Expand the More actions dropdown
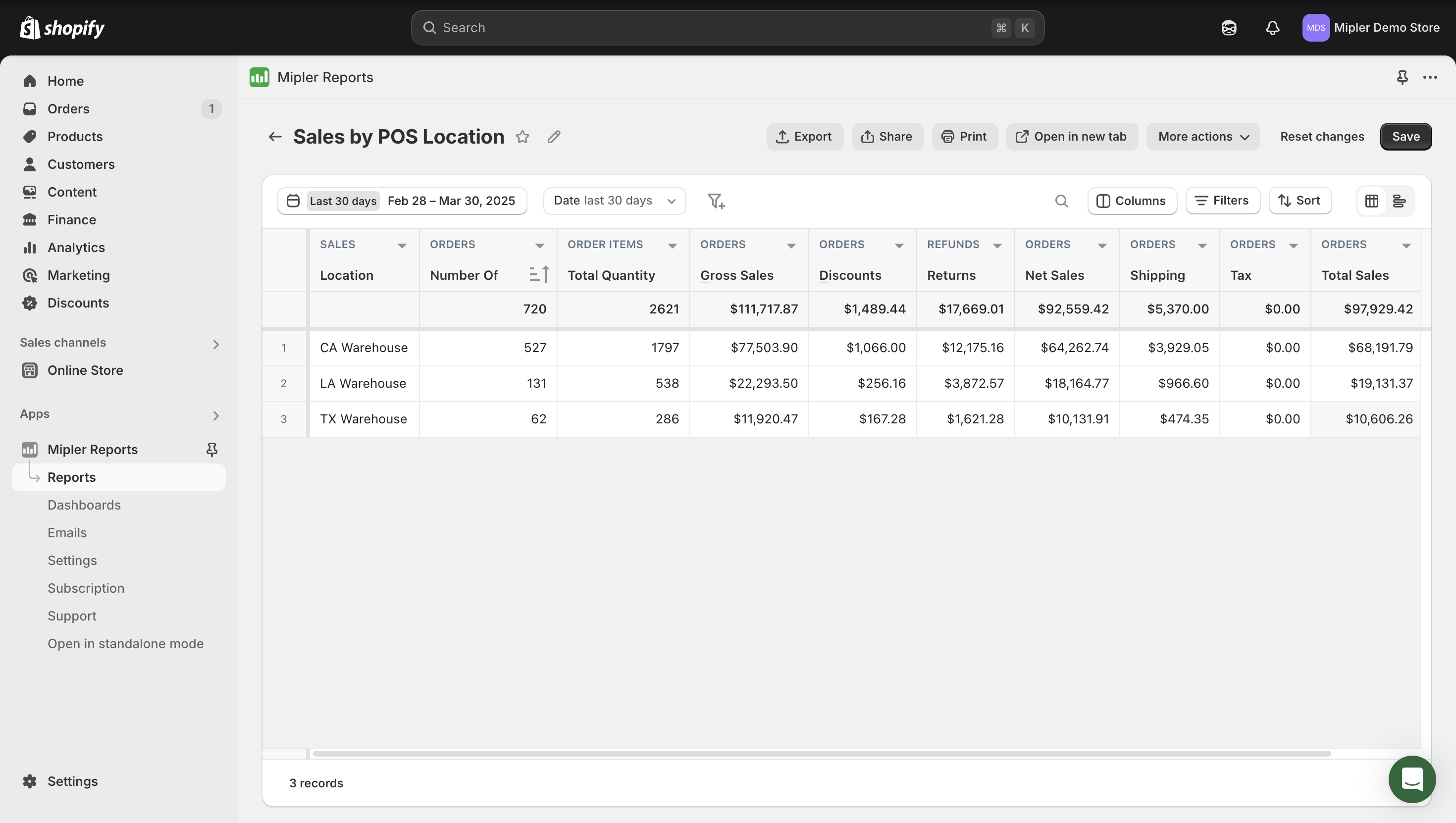 click(x=1203, y=137)
